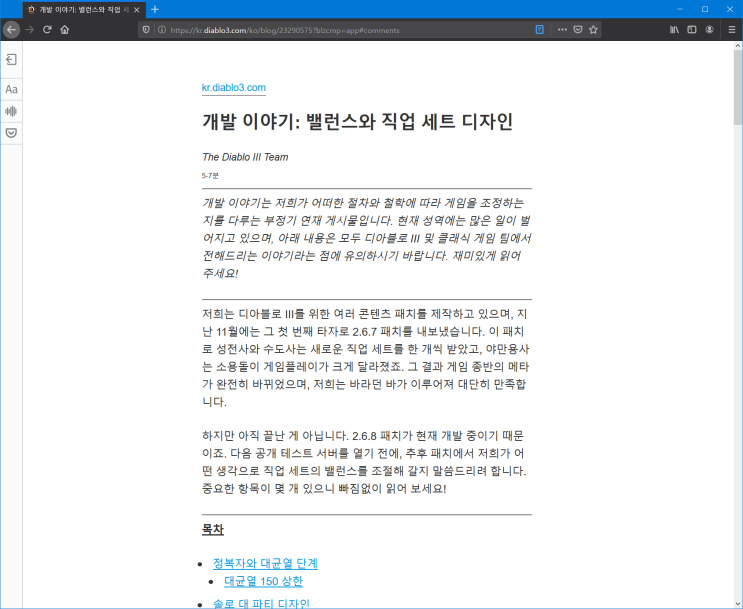Open kr.diablo3.com source link
This screenshot has width=743, height=609.
(234, 88)
